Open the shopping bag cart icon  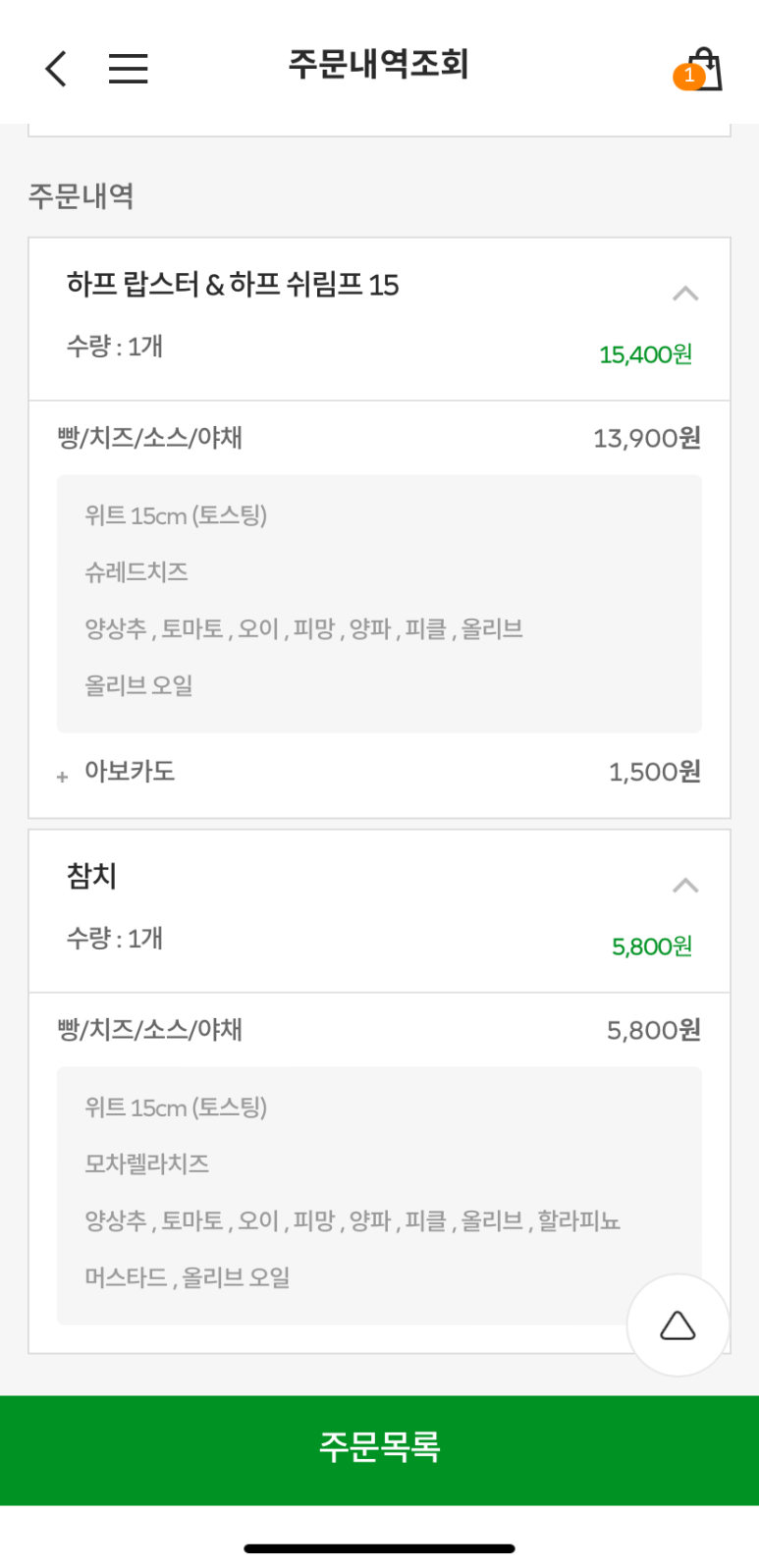pyautogui.click(x=705, y=69)
